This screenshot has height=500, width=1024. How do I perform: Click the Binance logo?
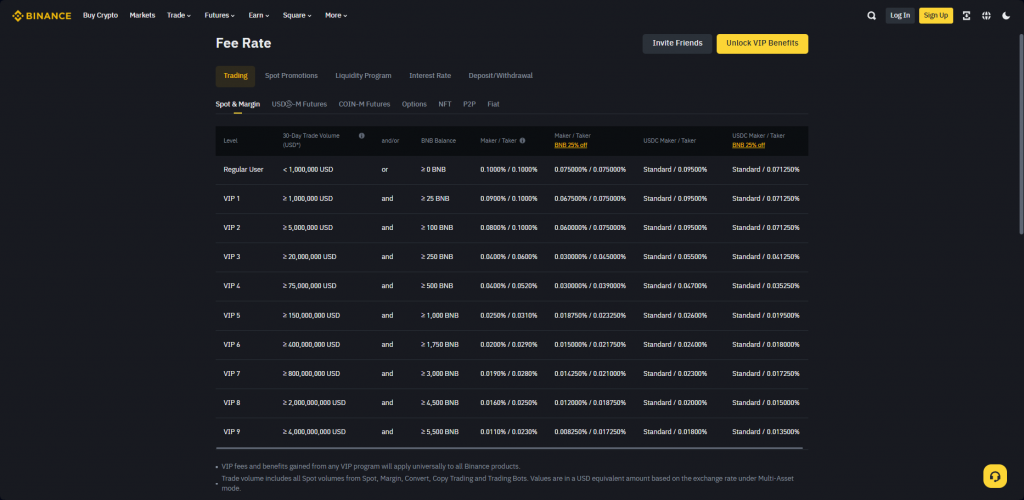[x=42, y=16]
